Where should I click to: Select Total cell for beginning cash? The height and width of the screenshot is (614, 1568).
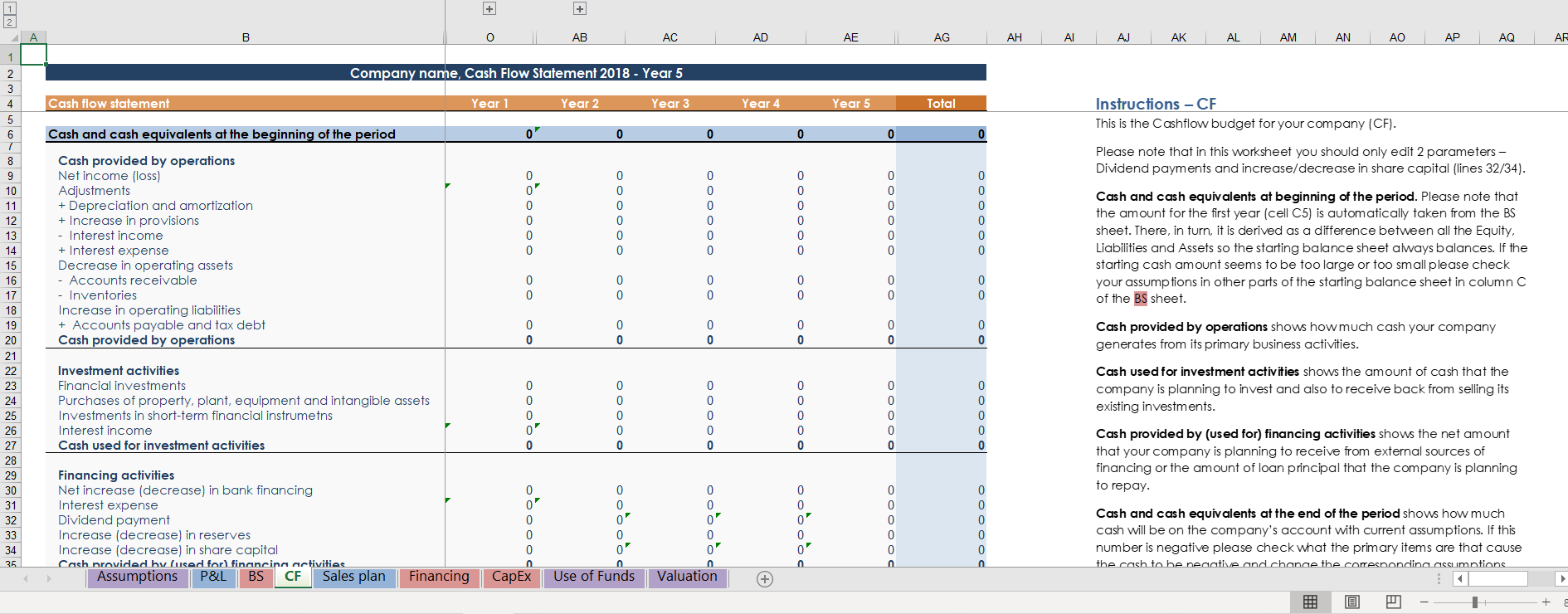[941, 134]
